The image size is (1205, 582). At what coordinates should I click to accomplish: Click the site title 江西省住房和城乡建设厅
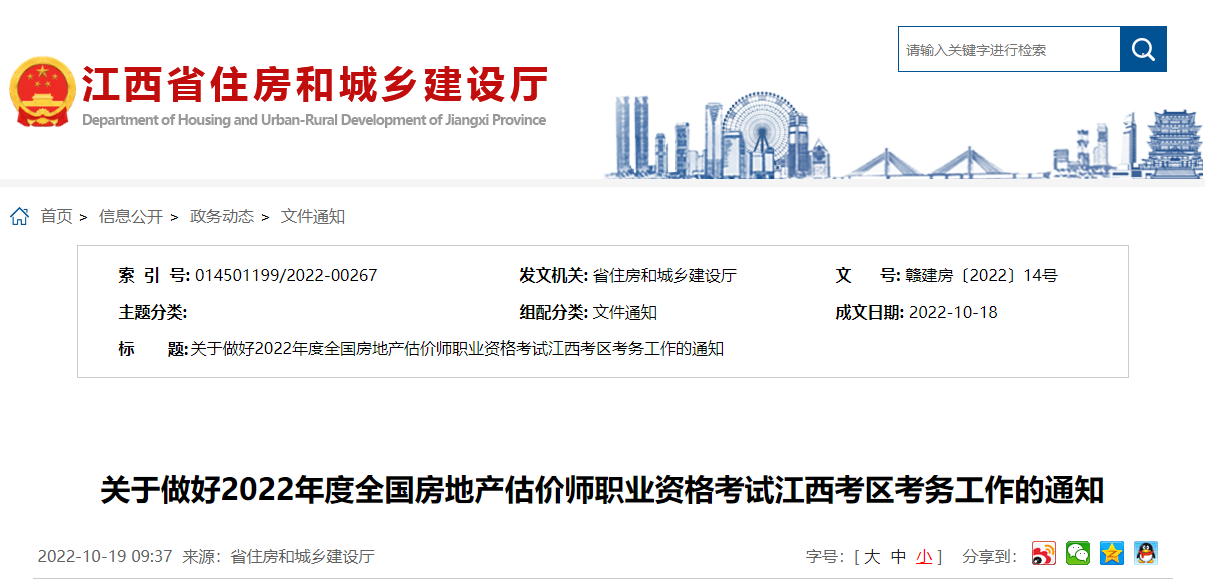tap(315, 84)
